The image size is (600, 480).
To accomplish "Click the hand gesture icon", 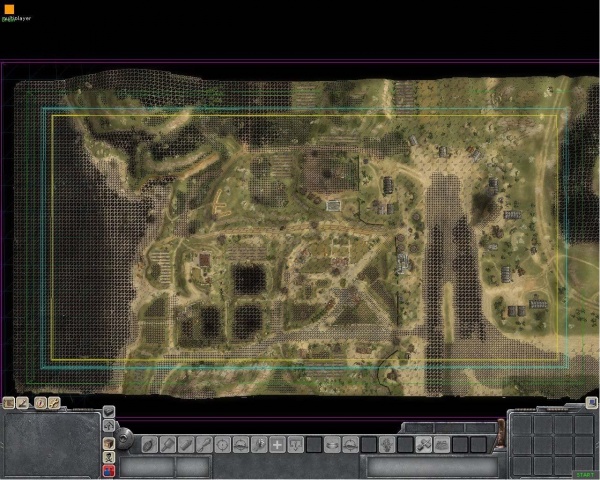I will pyautogui.click(x=259, y=445).
